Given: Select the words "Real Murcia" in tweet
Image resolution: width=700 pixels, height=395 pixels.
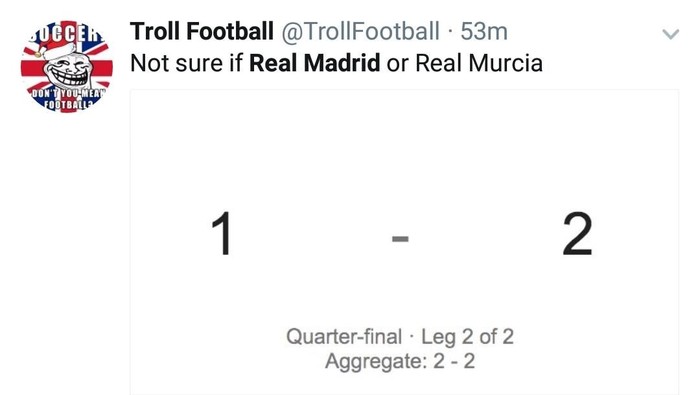Looking at the screenshot, I should (479, 63).
